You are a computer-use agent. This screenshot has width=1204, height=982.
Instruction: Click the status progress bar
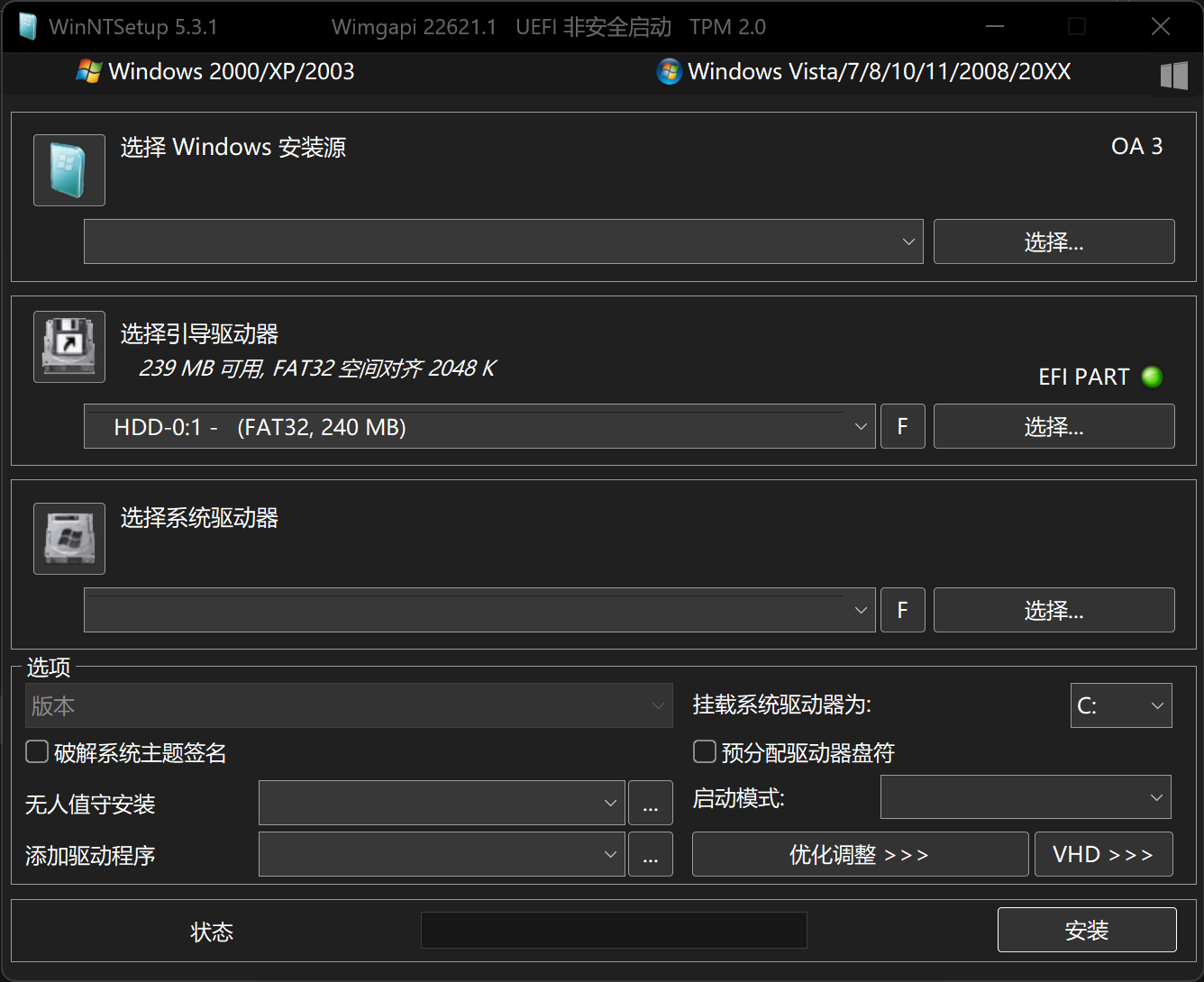[x=614, y=930]
